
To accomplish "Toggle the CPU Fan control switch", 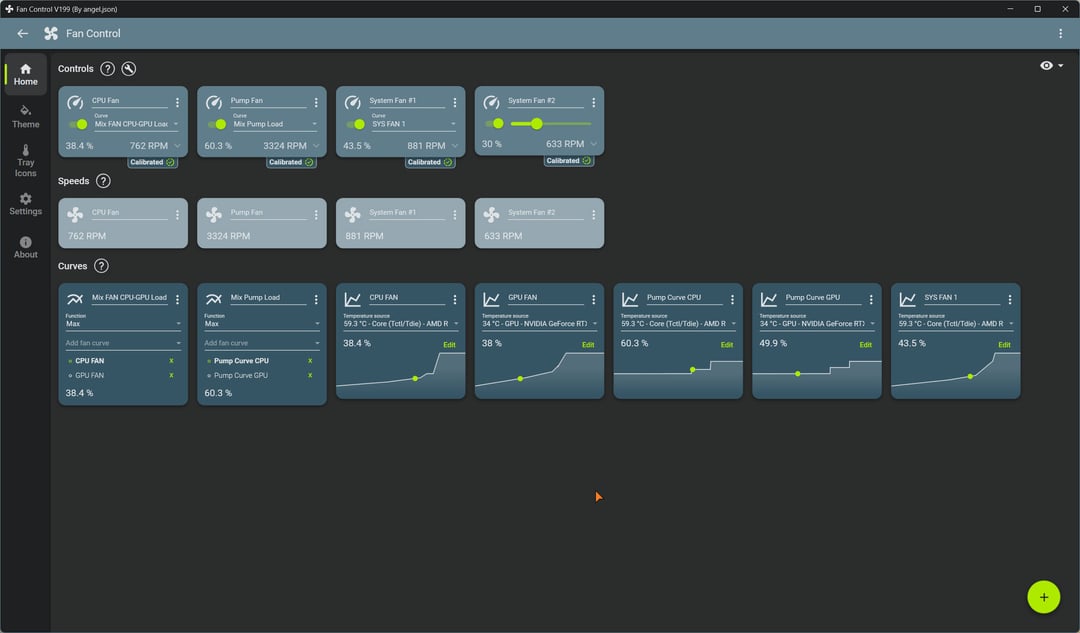I will point(79,124).
